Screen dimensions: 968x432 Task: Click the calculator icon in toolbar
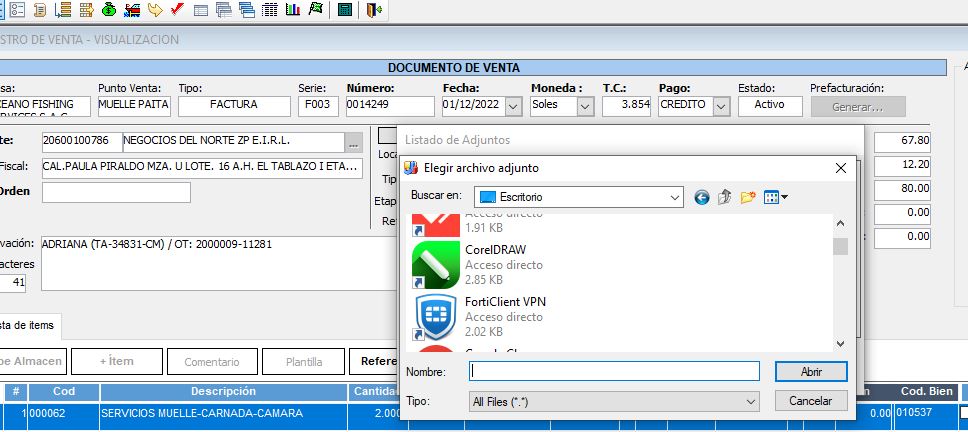point(344,10)
